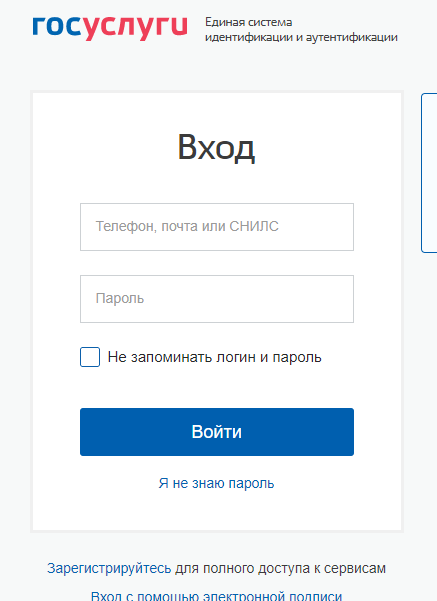Click the red 'услуги' part of the logo
Viewport: 437px width, 601px height.
pos(135,28)
